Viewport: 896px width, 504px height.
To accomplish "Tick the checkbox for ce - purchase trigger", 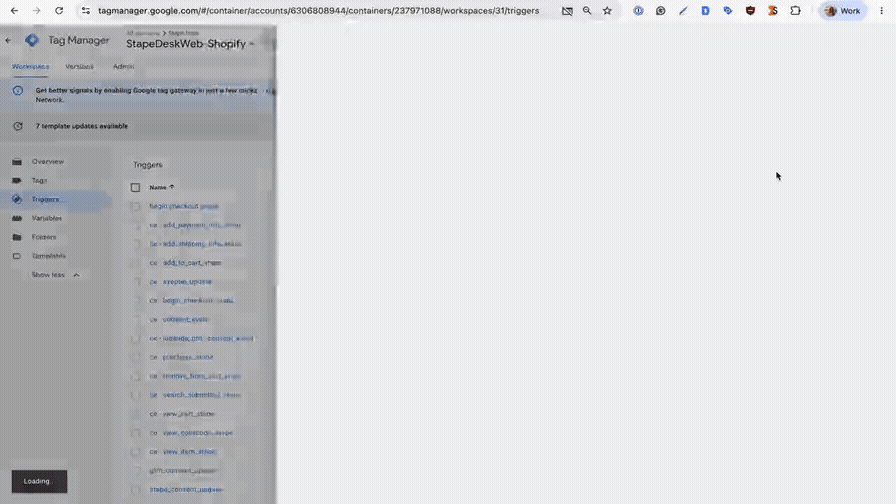I will (x=135, y=357).
